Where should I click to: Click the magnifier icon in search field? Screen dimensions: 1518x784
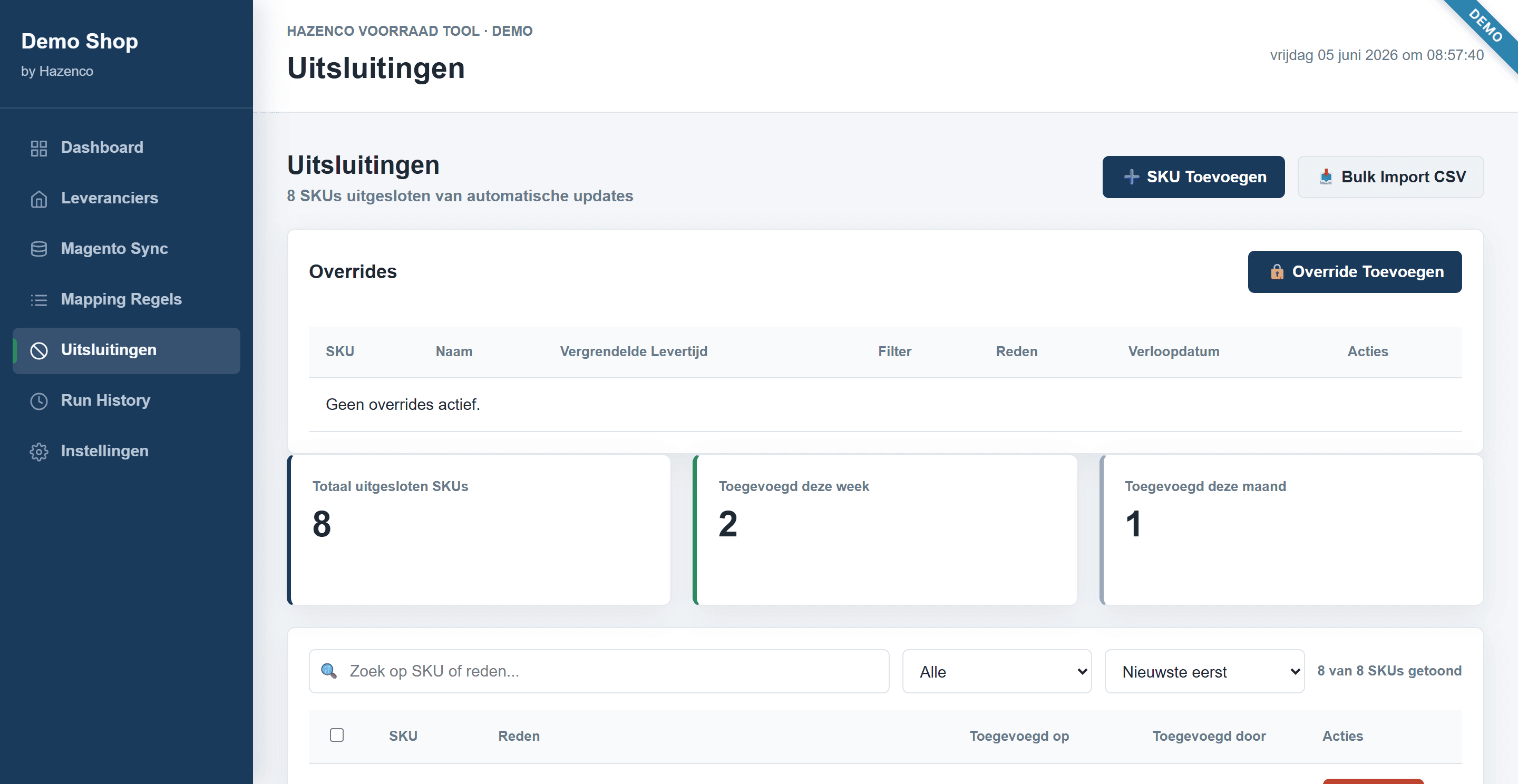click(x=328, y=671)
